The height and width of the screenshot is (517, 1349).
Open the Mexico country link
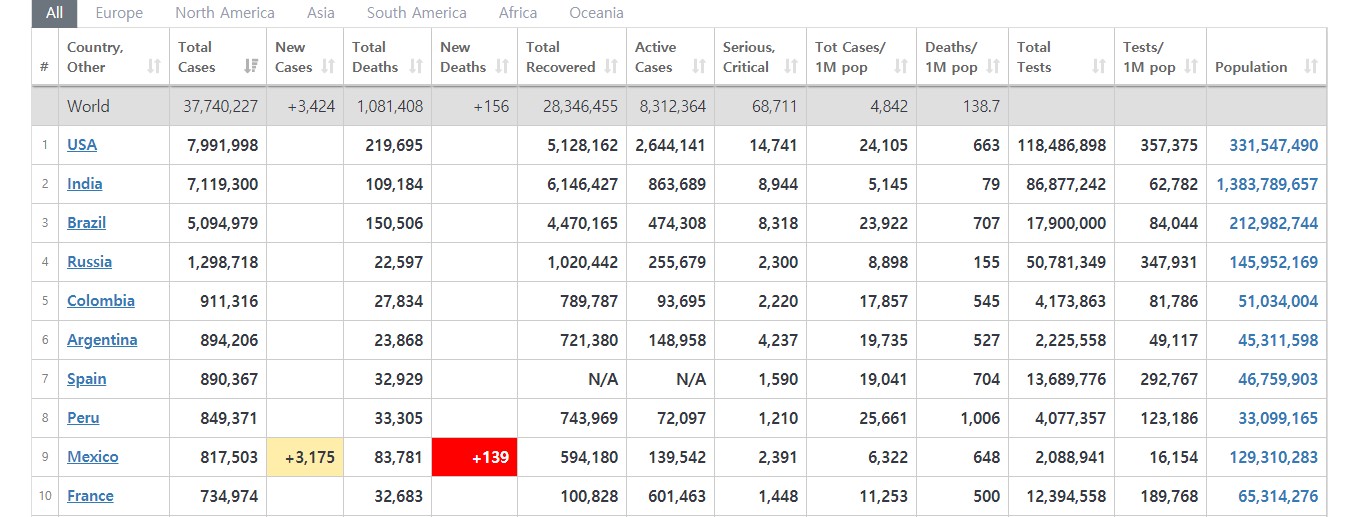tap(93, 457)
